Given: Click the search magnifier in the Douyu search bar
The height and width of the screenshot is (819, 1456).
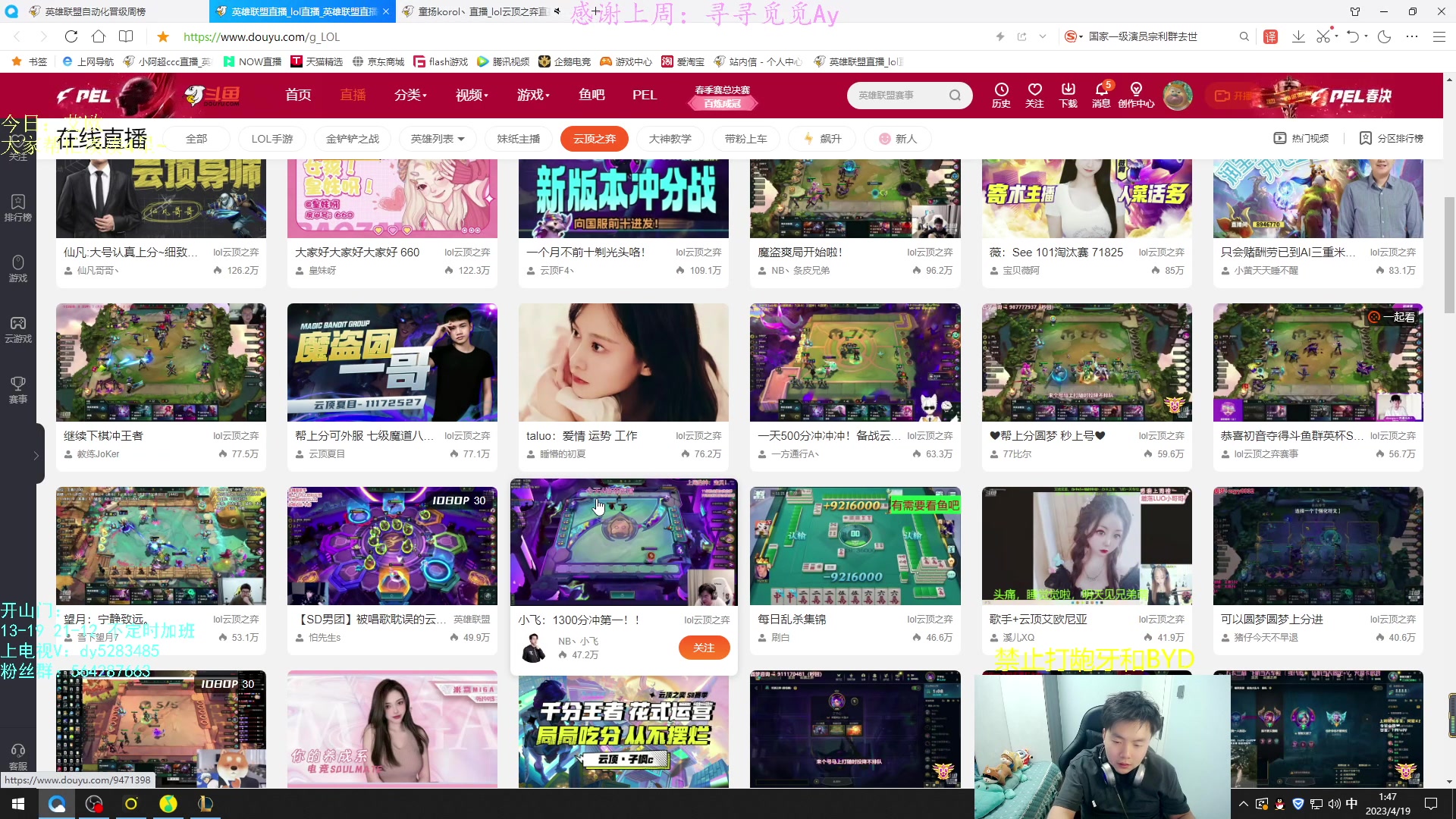Looking at the screenshot, I should click(955, 95).
